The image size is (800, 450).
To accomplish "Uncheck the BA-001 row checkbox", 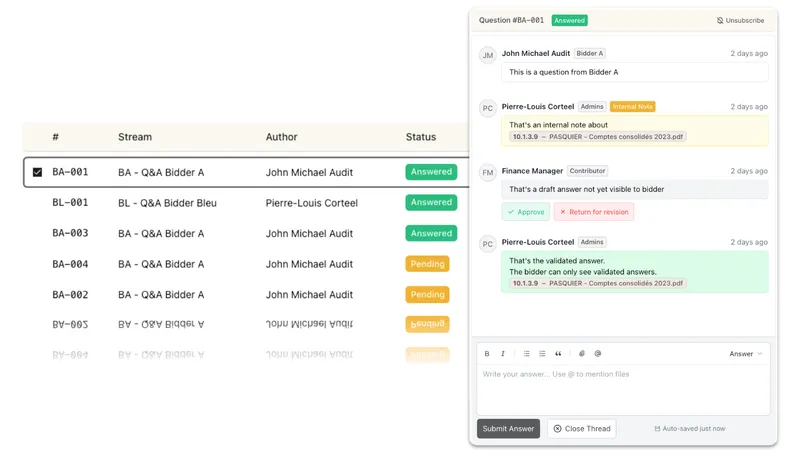I will pos(37,172).
